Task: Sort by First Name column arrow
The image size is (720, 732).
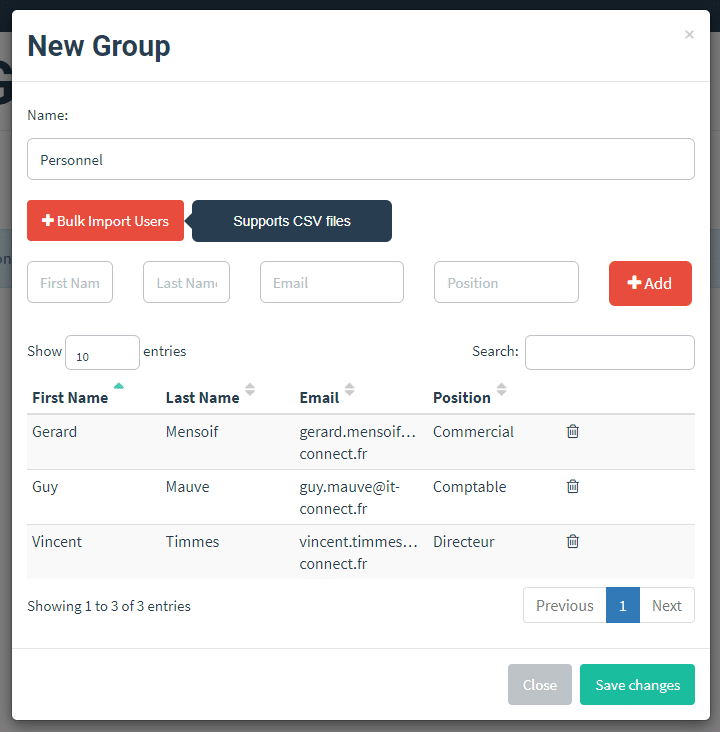Action: tap(119, 388)
